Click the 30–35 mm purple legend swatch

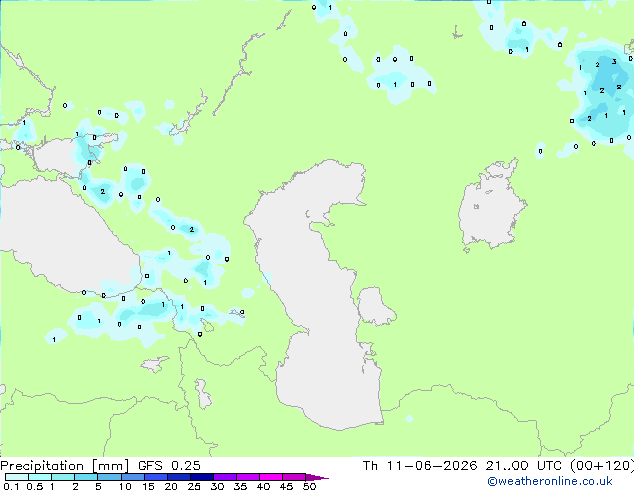point(225,477)
